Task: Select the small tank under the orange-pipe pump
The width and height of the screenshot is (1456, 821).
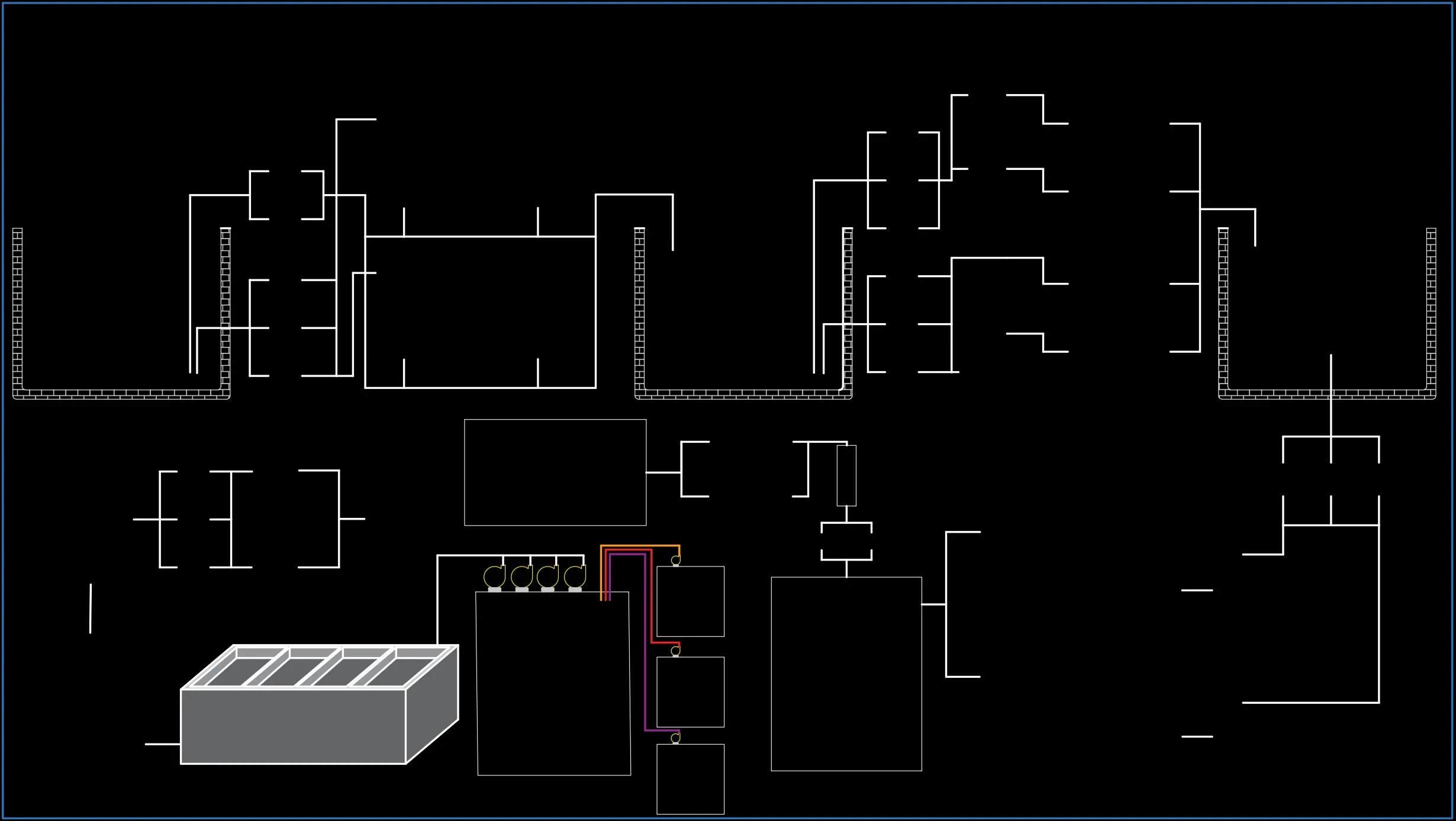Action: click(x=690, y=601)
